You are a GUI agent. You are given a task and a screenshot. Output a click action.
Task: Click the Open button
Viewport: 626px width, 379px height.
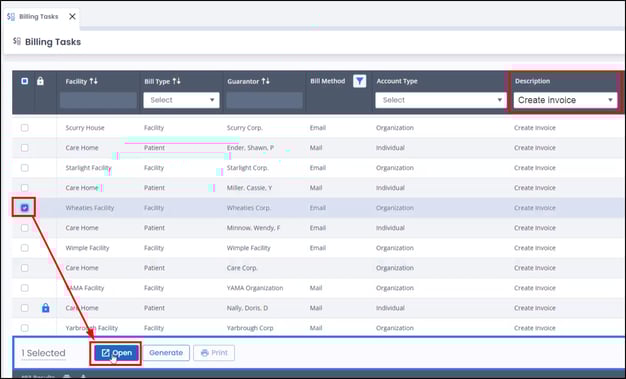click(x=116, y=353)
